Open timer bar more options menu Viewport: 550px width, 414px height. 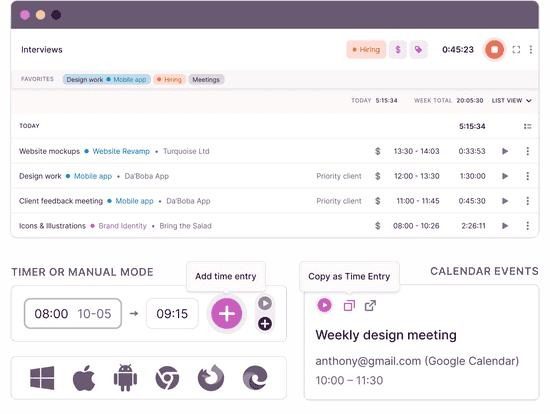531,50
